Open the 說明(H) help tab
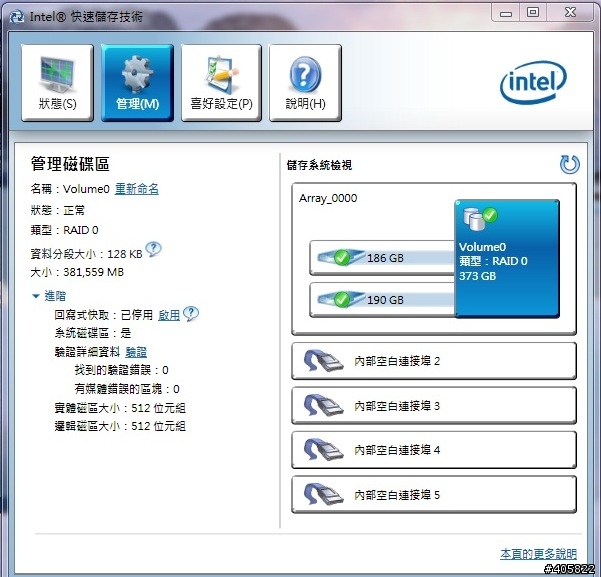 305,82
